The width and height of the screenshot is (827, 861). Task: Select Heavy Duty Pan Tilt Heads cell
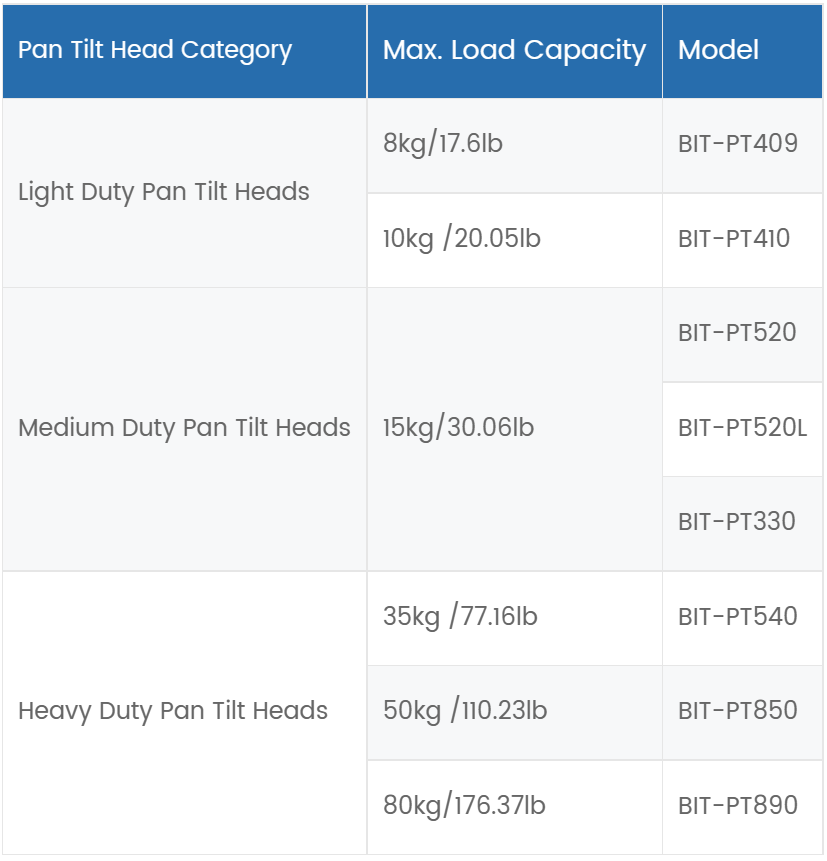(185, 713)
